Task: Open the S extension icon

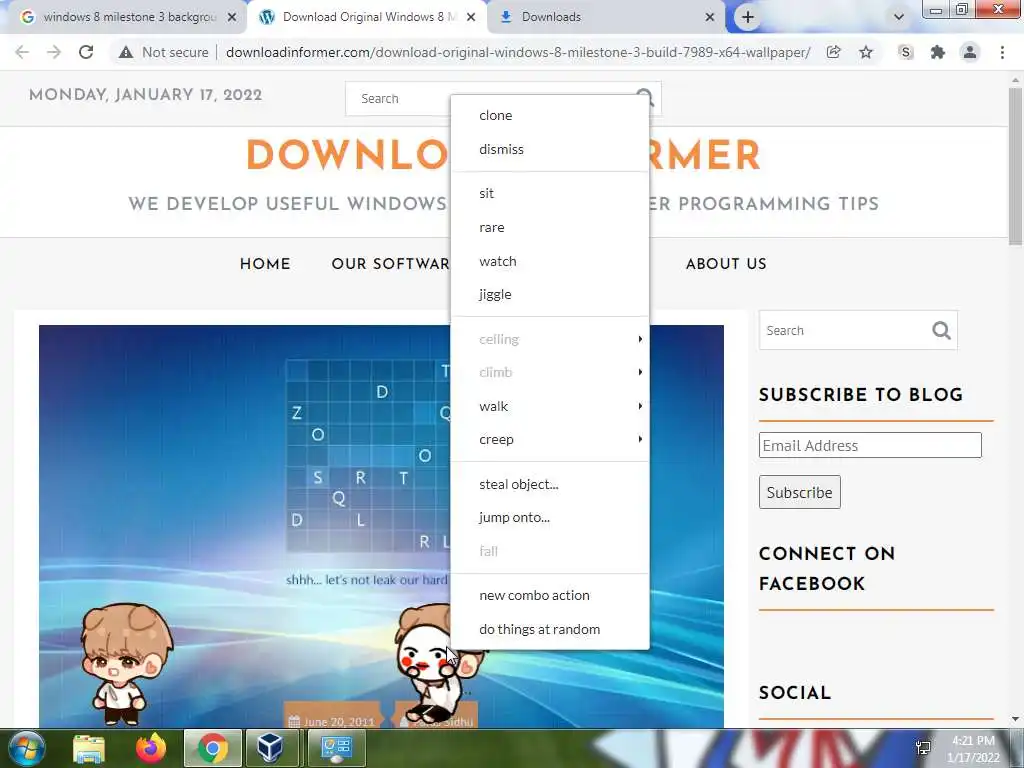Action: [x=905, y=52]
